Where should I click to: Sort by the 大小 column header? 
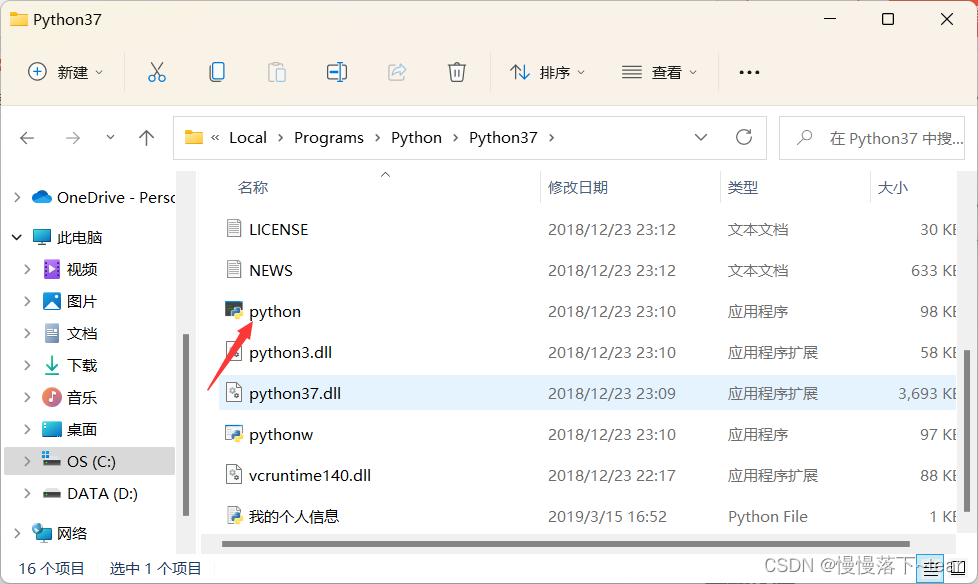[x=892, y=187]
